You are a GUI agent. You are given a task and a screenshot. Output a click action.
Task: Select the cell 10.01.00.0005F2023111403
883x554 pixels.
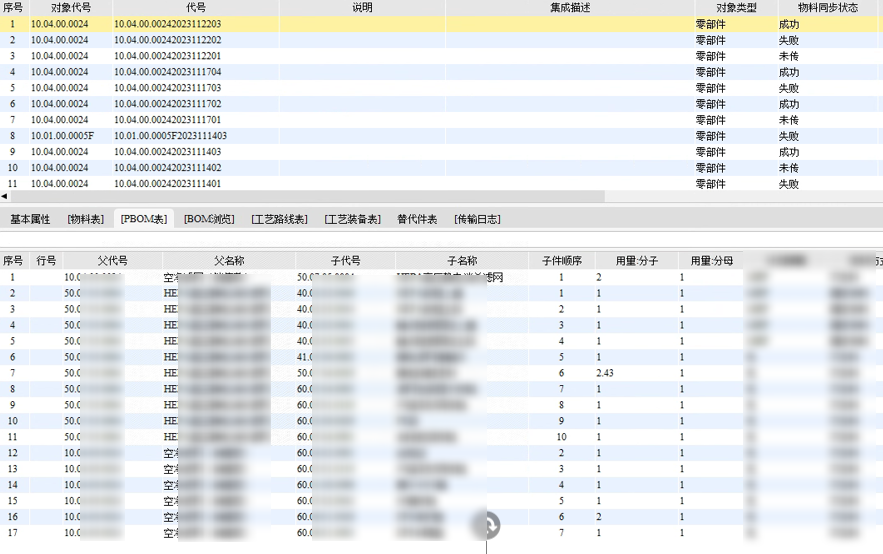click(x=171, y=136)
